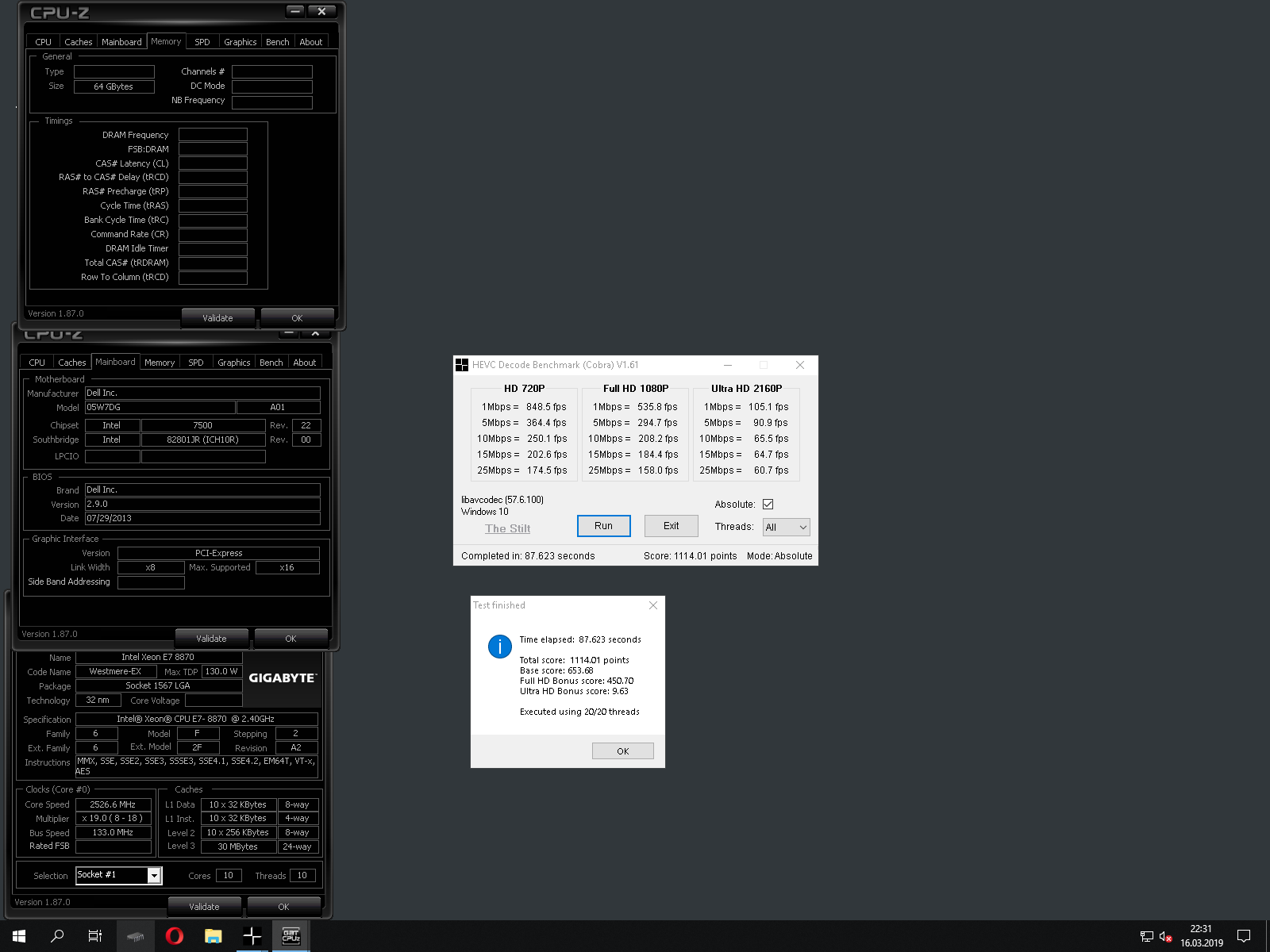Open Graphics tab in Memory window

240,42
